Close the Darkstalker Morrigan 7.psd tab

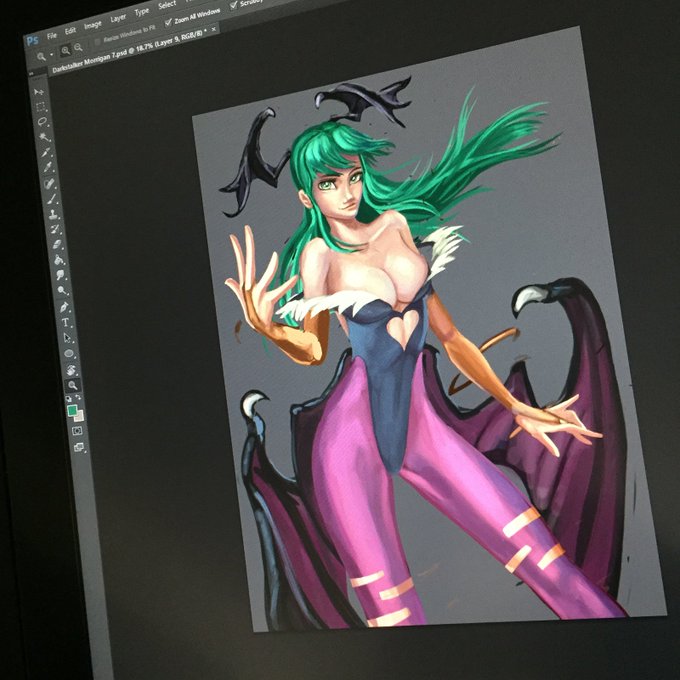click(x=213, y=29)
